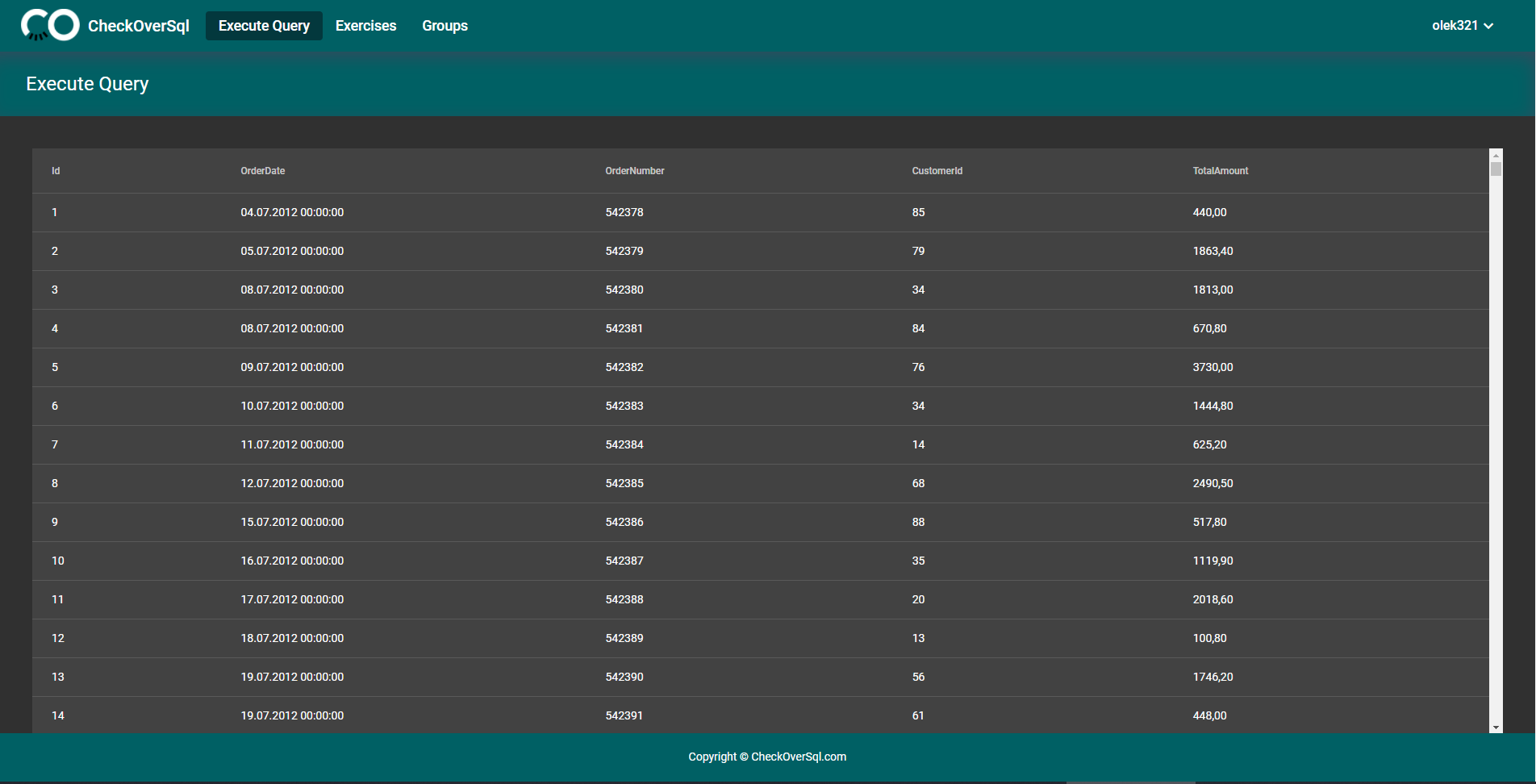Viewport: 1536px width, 784px height.
Task: Click the chevron next to olek321
Action: click(x=1488, y=26)
